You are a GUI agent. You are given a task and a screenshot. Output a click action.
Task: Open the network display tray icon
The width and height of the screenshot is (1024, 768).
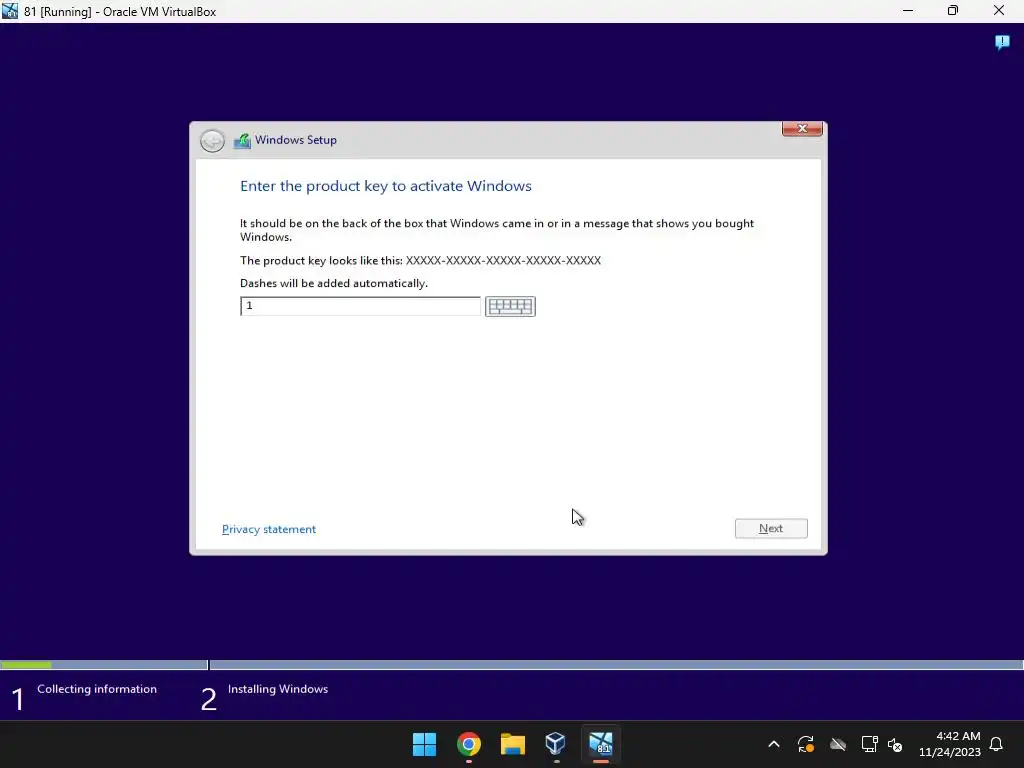pos(869,744)
